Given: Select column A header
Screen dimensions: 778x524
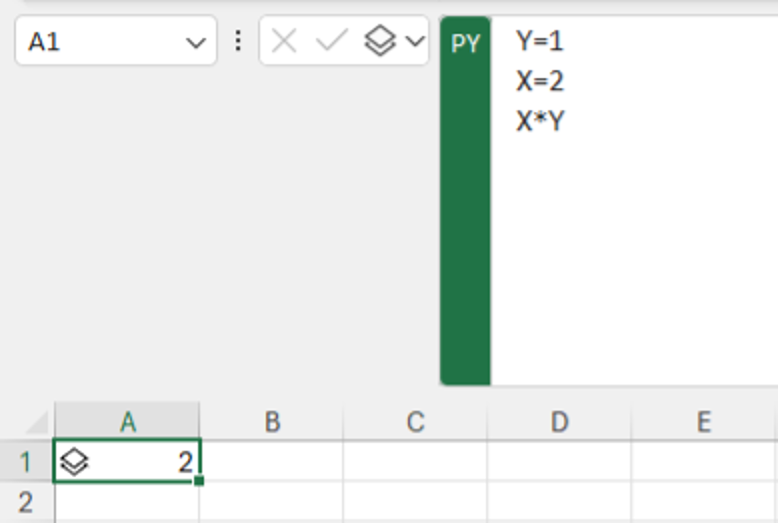Looking at the screenshot, I should pyautogui.click(x=128, y=422).
